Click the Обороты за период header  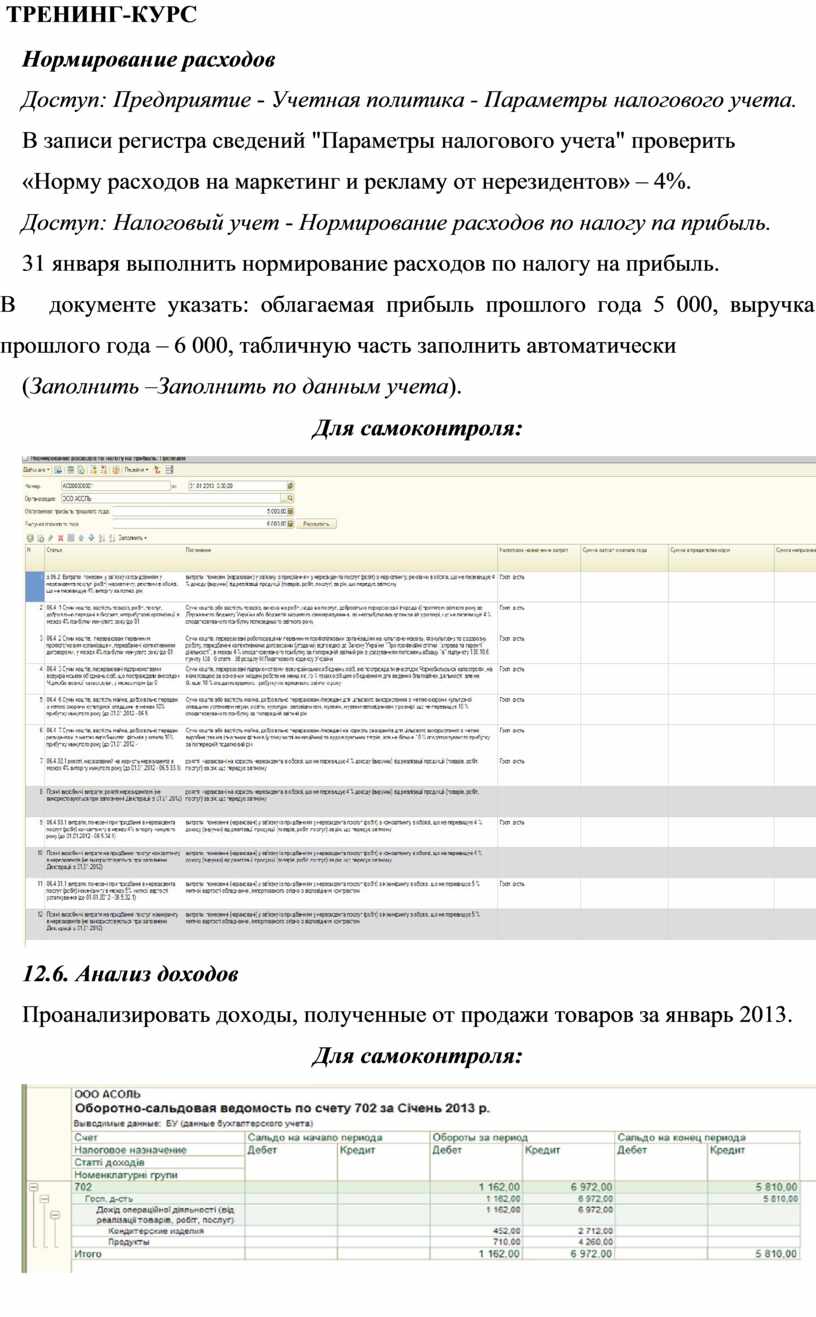point(522,1138)
